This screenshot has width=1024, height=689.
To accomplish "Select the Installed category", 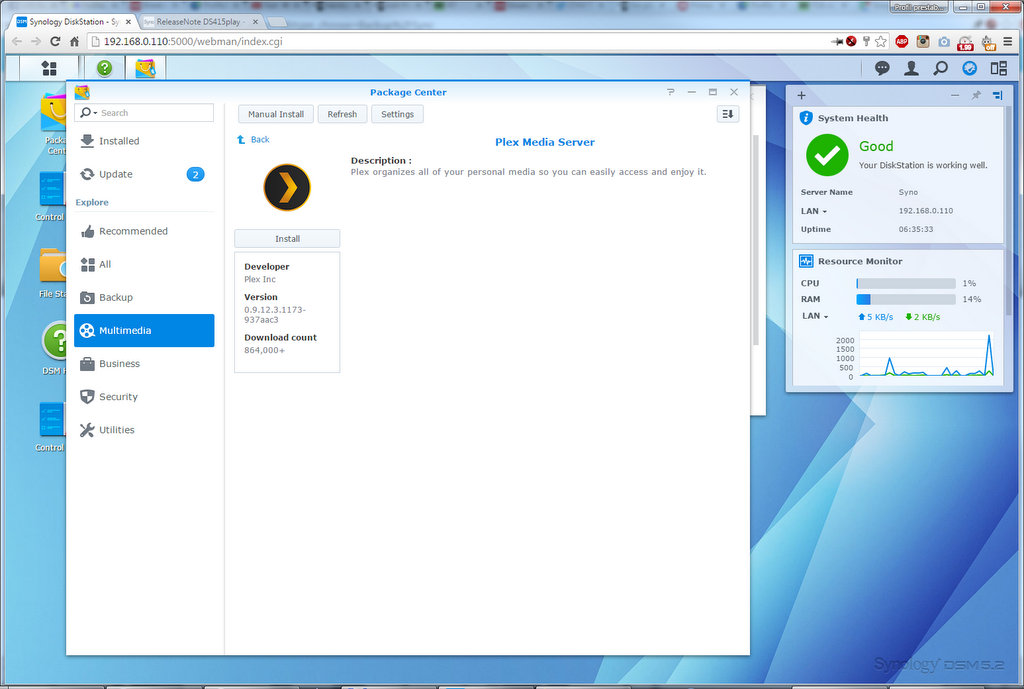I will [x=144, y=141].
